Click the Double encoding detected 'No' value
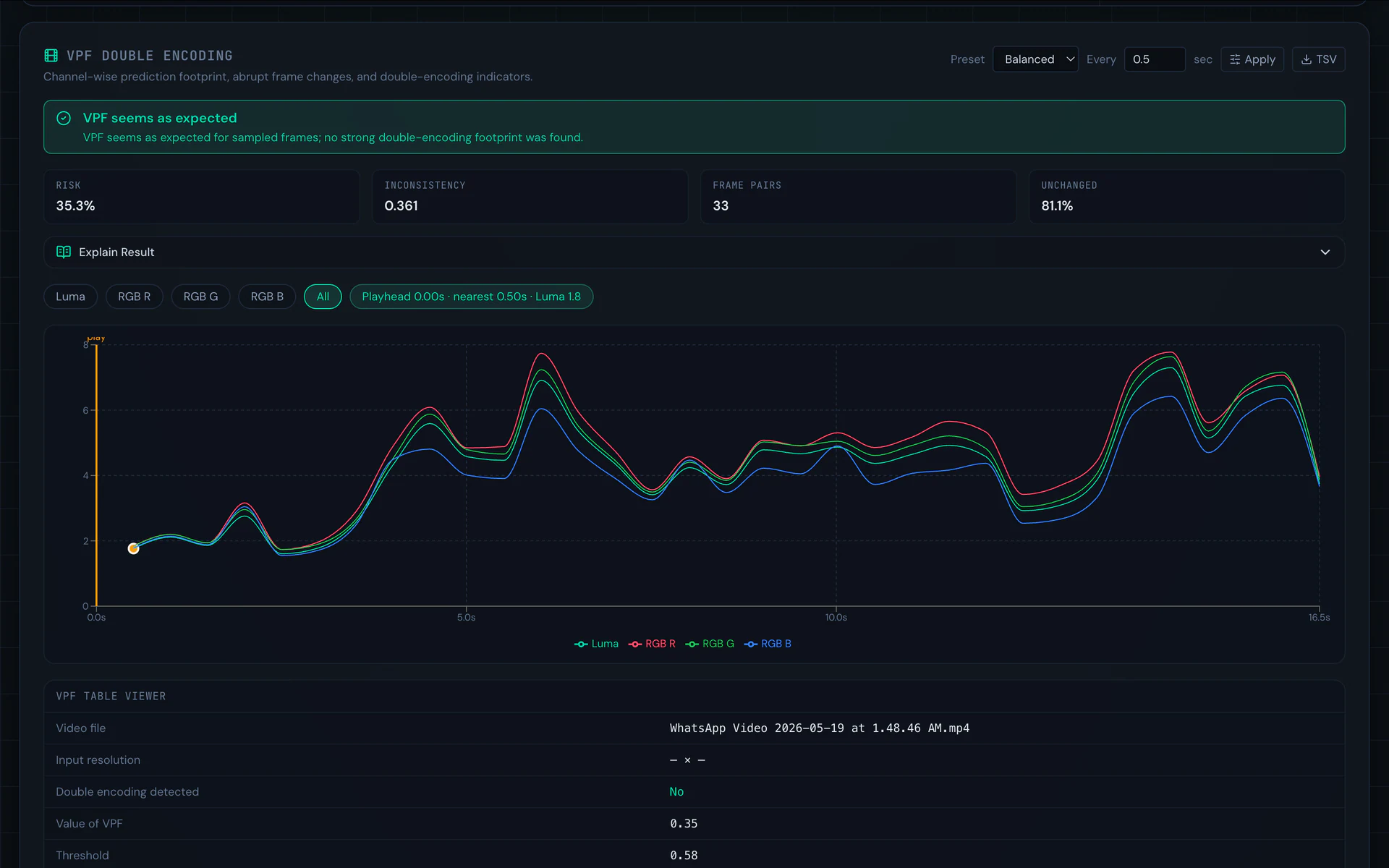 [676, 791]
